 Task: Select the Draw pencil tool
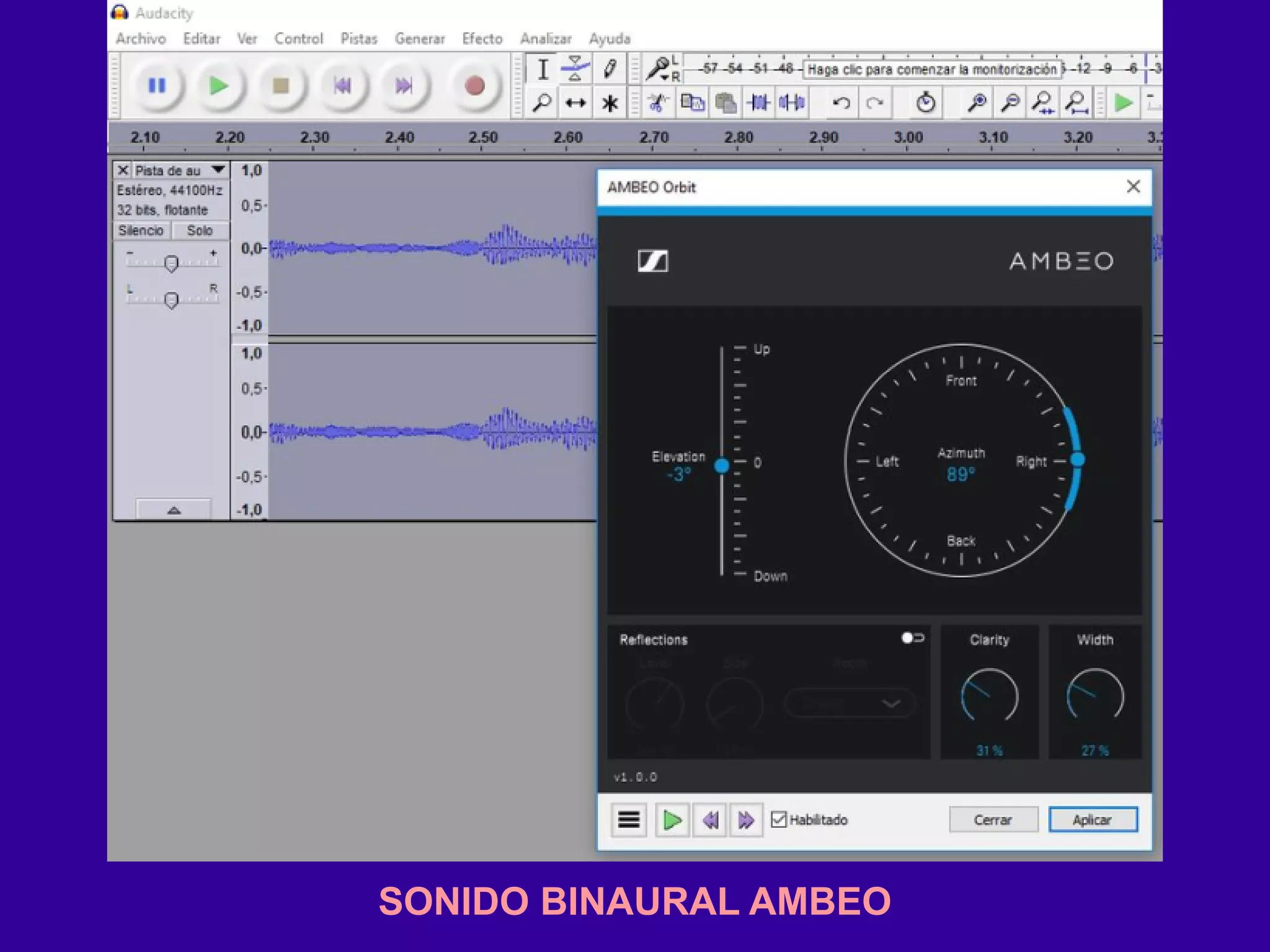[x=610, y=69]
